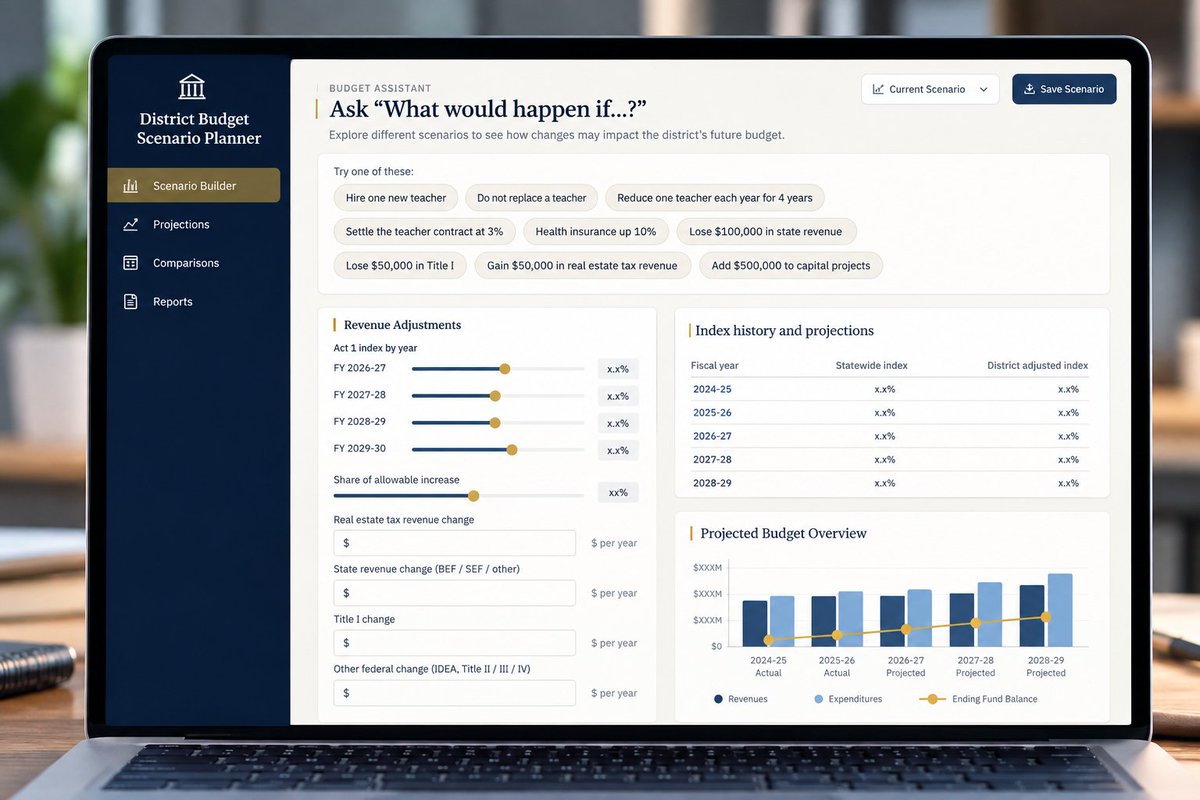This screenshot has width=1200, height=800.
Task: Click fiscal year 2028-29 in index table
Action: coord(712,483)
